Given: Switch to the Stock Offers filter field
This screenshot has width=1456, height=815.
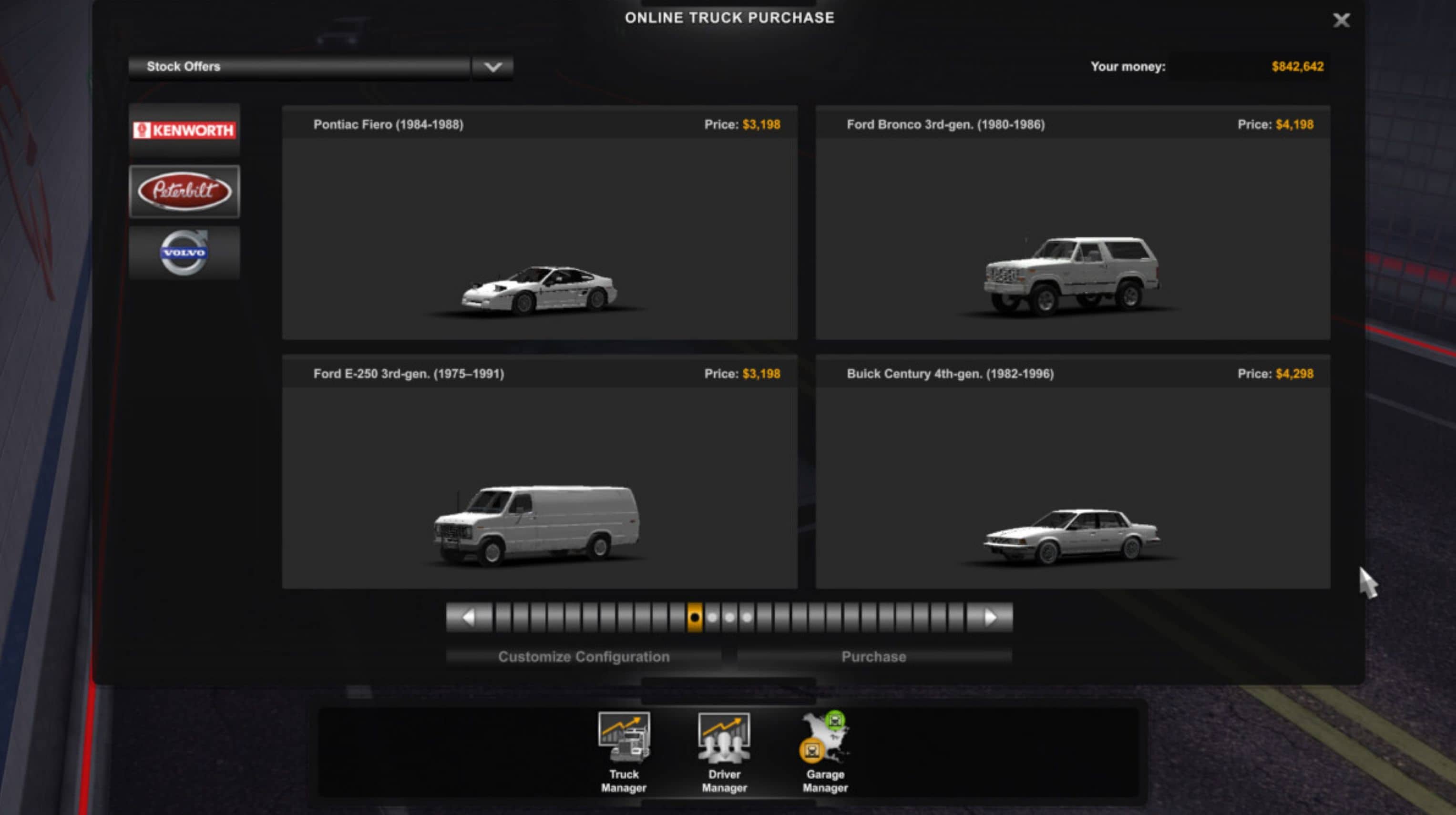Looking at the screenshot, I should [299, 67].
